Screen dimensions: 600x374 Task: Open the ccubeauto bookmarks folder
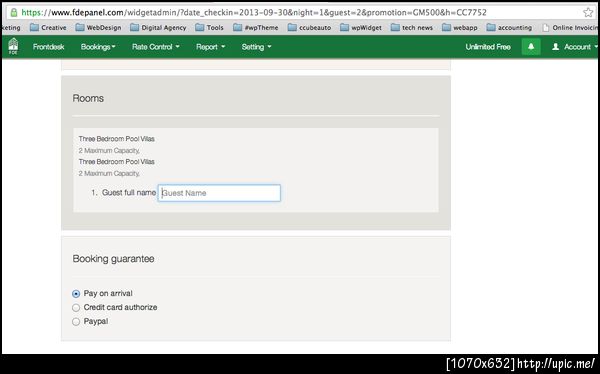pyautogui.click(x=309, y=28)
